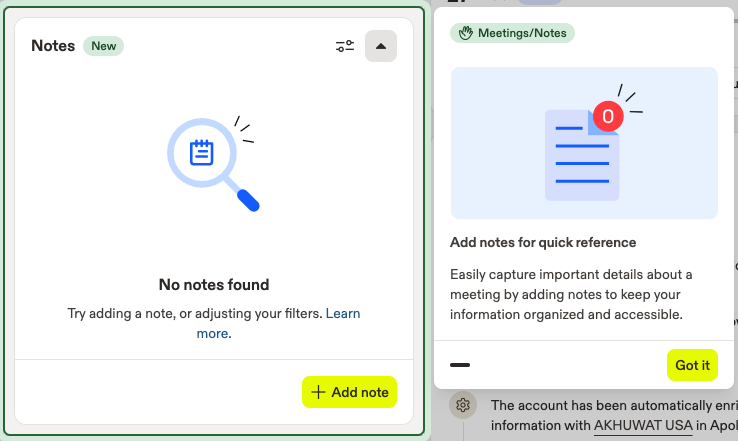The height and width of the screenshot is (441, 738).
Task: Dismiss the tooltip with Got it
Action: pyautogui.click(x=692, y=365)
